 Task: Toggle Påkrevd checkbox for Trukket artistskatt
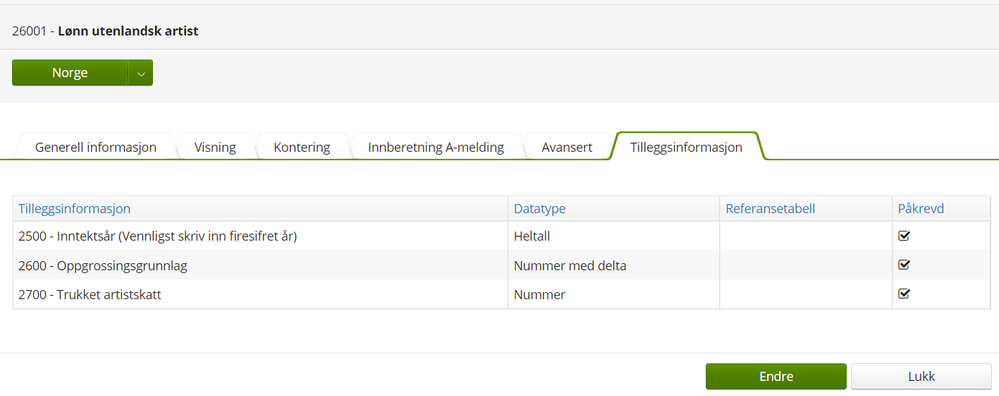[x=903, y=294]
